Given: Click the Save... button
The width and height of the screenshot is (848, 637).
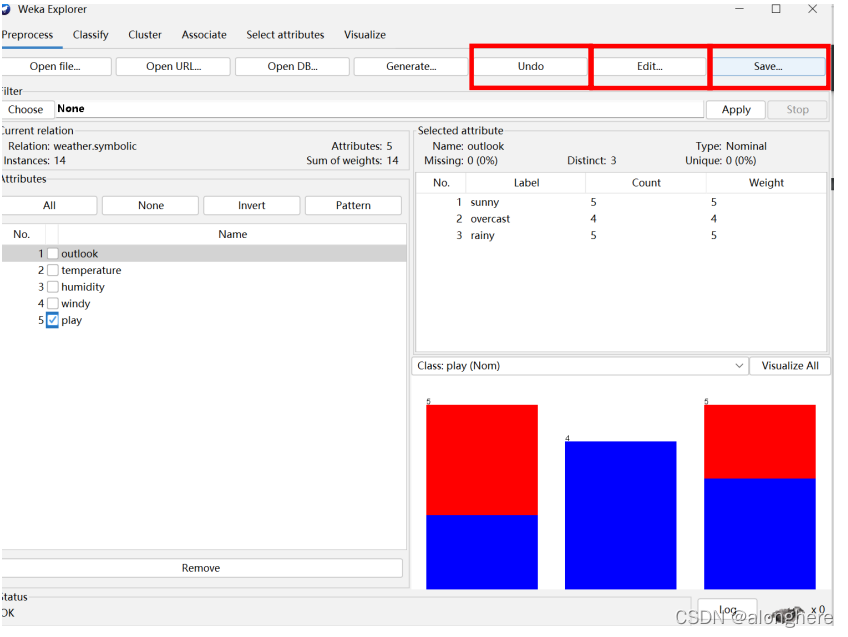Looking at the screenshot, I should tap(768, 67).
